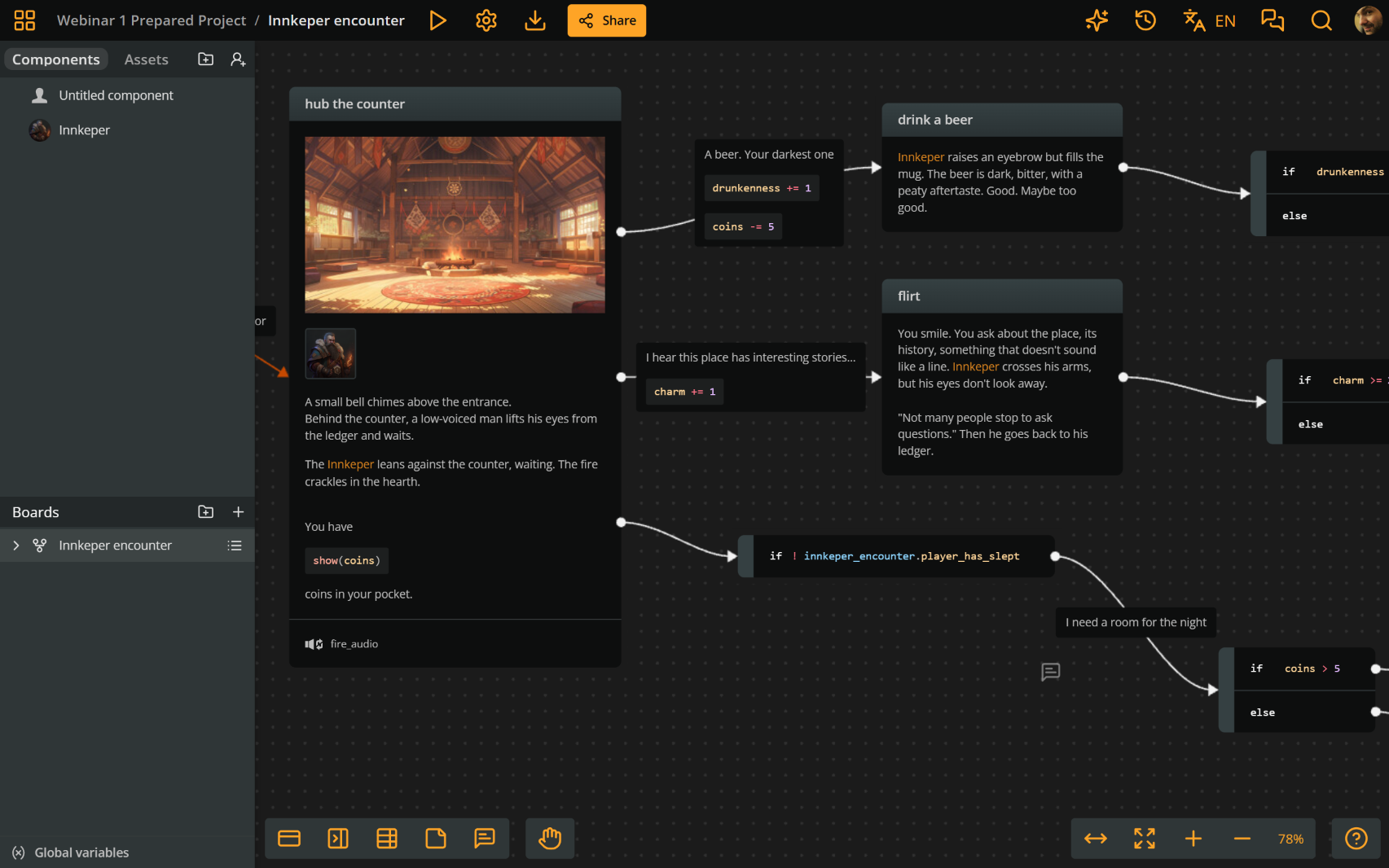Add a new board folder
Image resolution: width=1389 pixels, height=868 pixels.
[x=206, y=512]
